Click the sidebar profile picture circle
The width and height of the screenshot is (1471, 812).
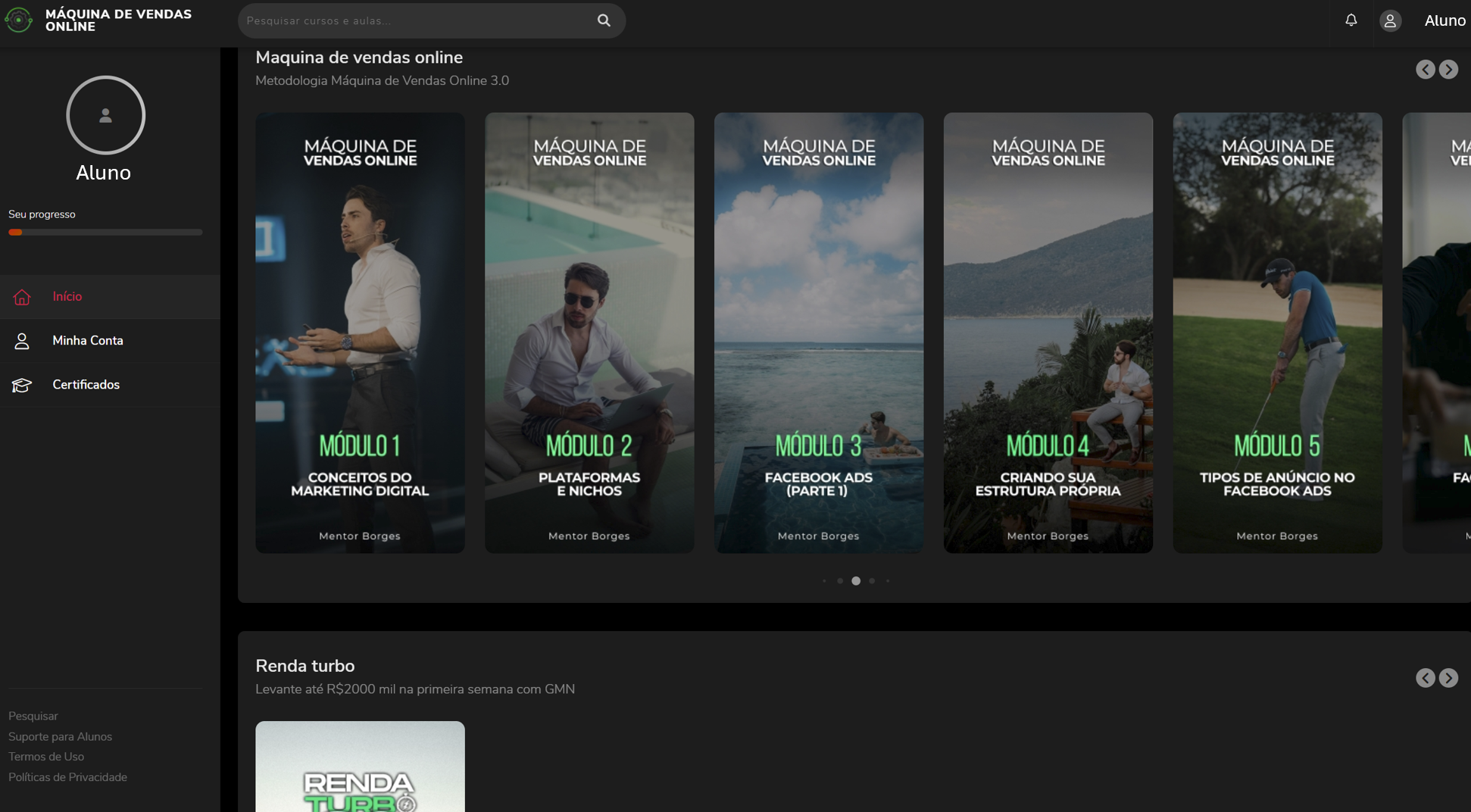[105, 115]
